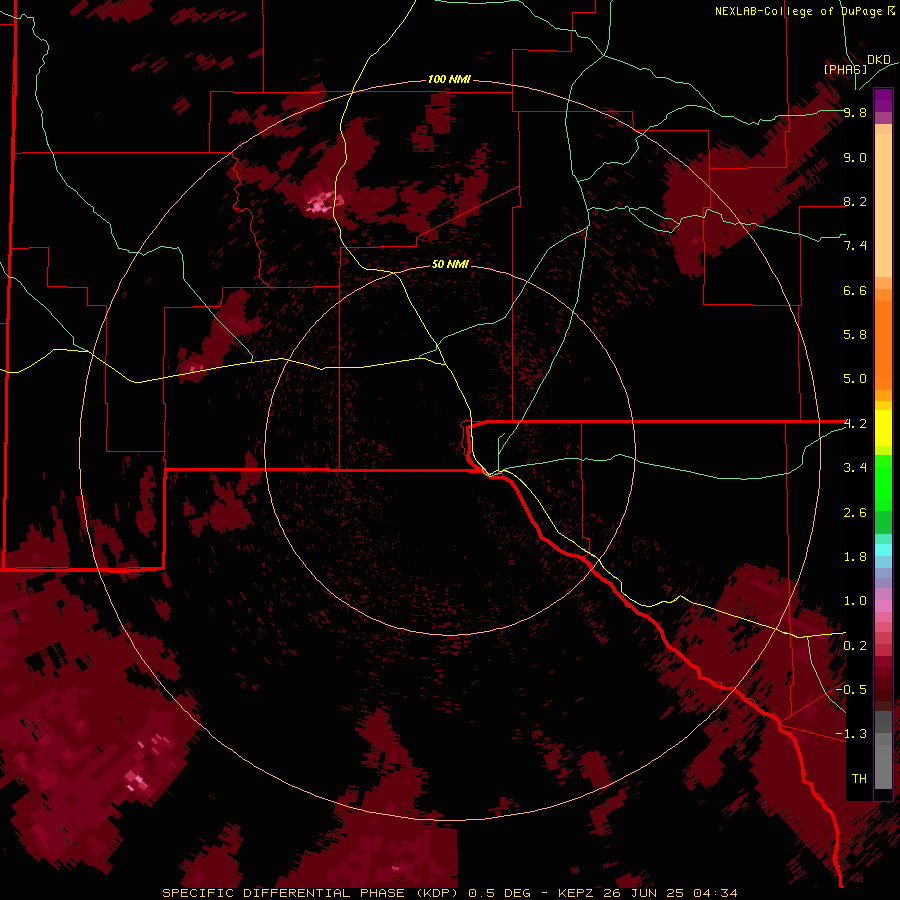Click the 5.0 value on the color scale

click(855, 379)
